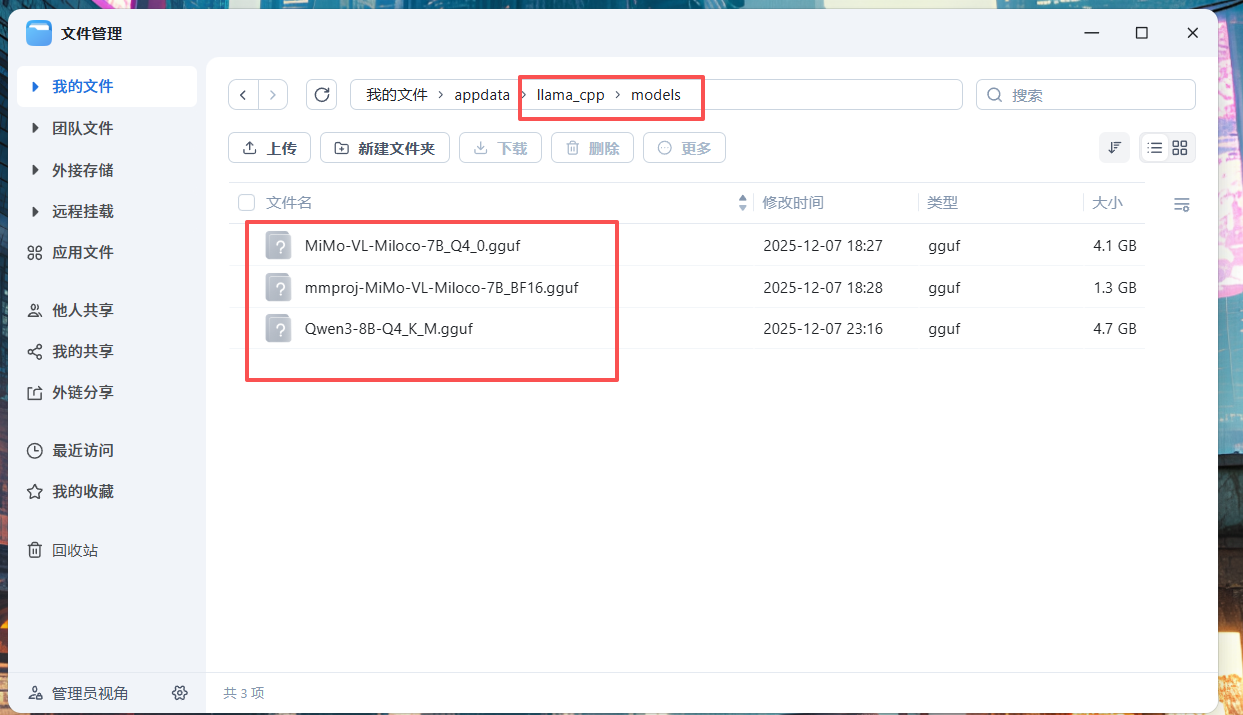Open the sort options icon
This screenshot has height=715, width=1243.
1114,148
